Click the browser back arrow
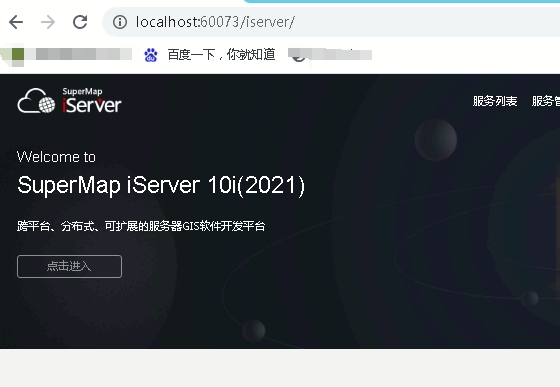The height and width of the screenshot is (387, 560). (16, 22)
